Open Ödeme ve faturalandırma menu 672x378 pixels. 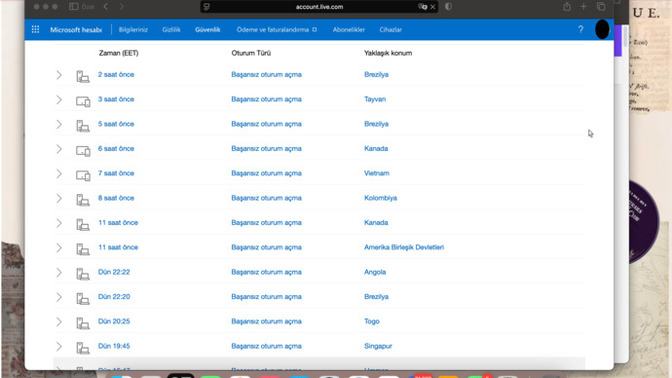point(276,30)
